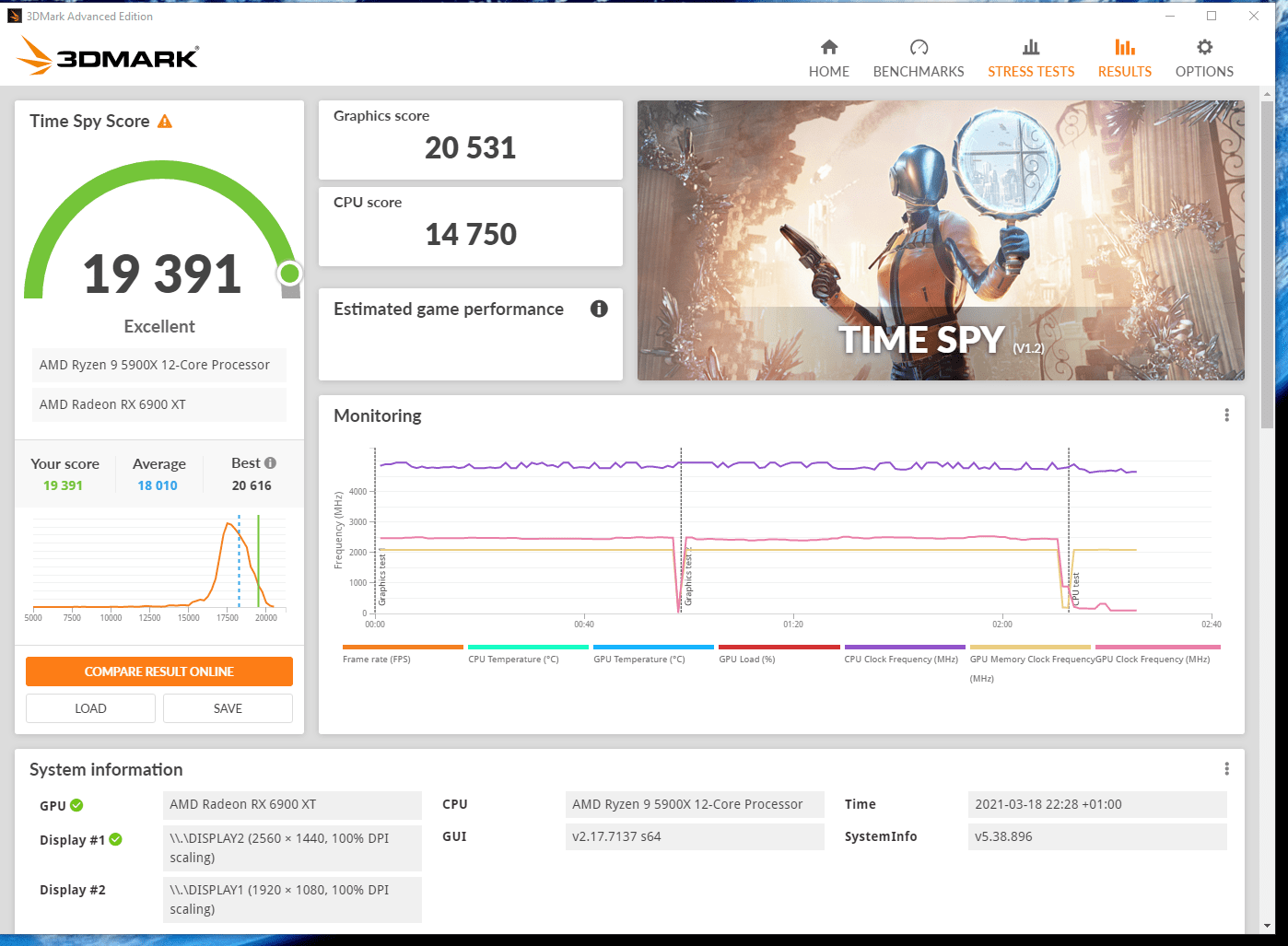Click the Home house icon
The image size is (1288, 946).
point(829,47)
